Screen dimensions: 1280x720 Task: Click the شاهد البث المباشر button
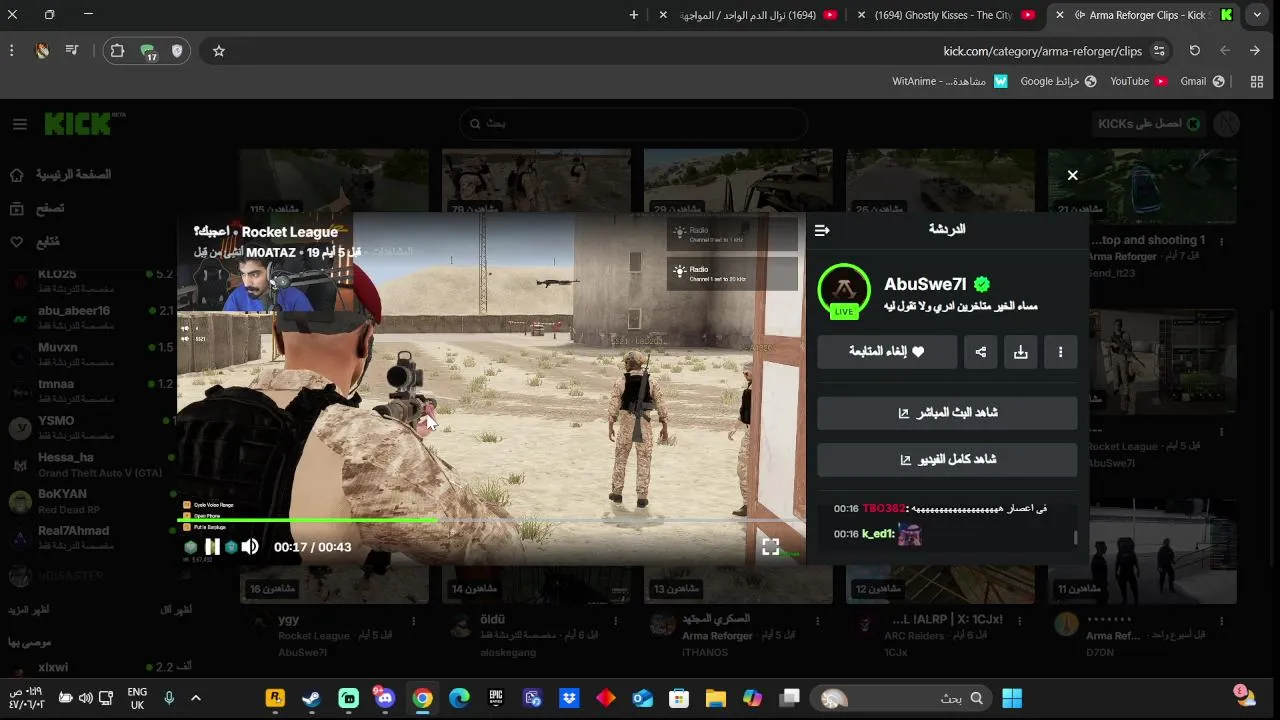pos(947,413)
